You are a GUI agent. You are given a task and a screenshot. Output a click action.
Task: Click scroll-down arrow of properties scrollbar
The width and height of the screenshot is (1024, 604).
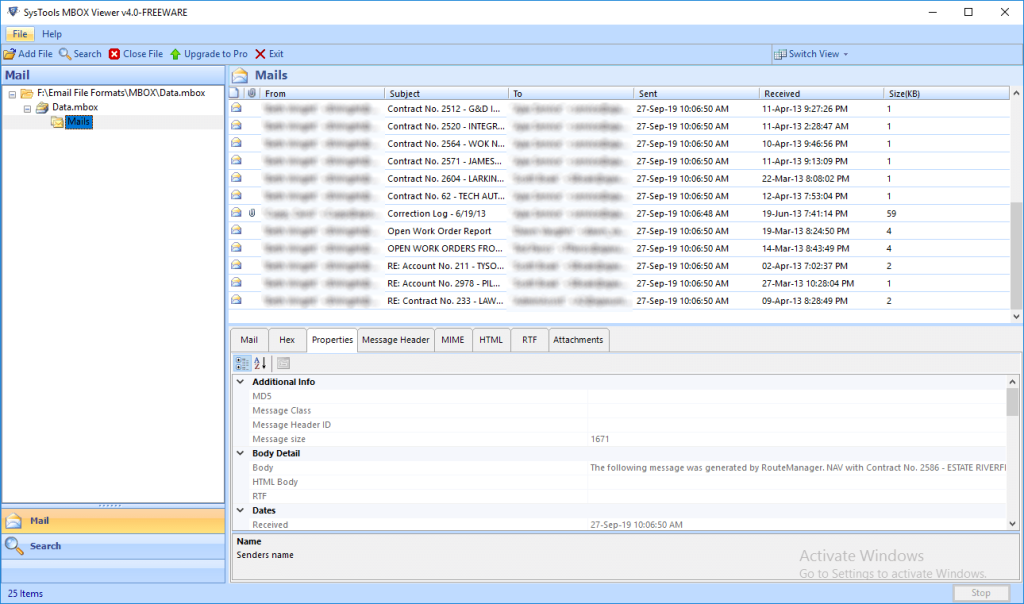pos(1012,524)
